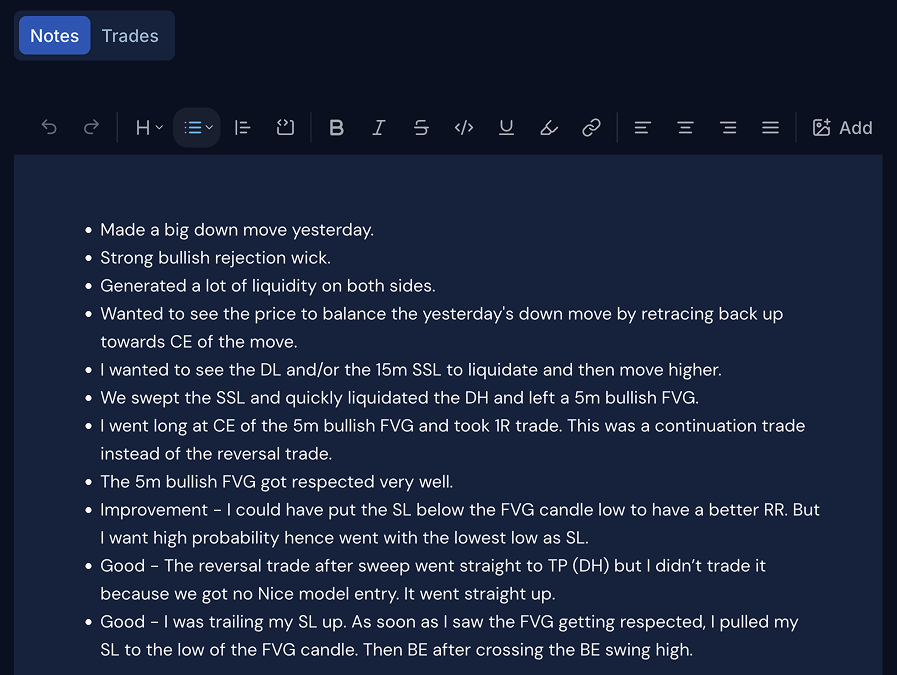This screenshot has width=897, height=675.
Task: Toggle underline formatting
Action: click(506, 127)
